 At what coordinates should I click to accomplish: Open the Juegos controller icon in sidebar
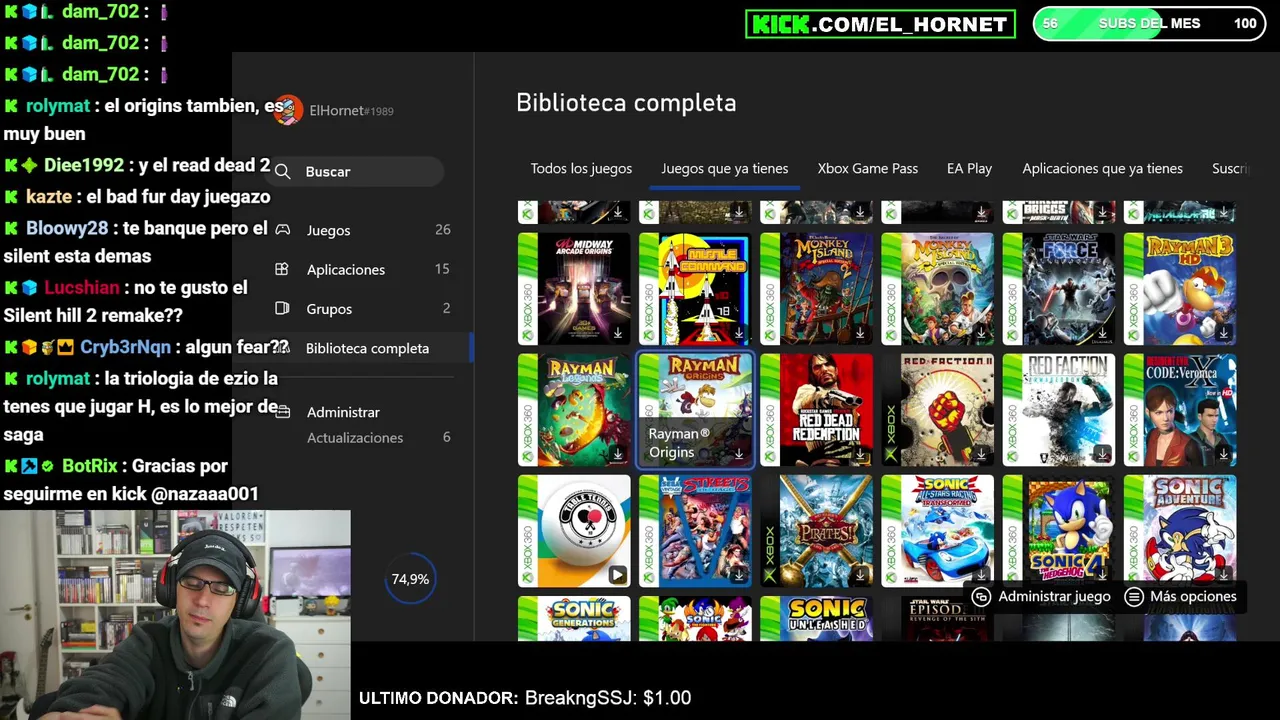click(283, 230)
